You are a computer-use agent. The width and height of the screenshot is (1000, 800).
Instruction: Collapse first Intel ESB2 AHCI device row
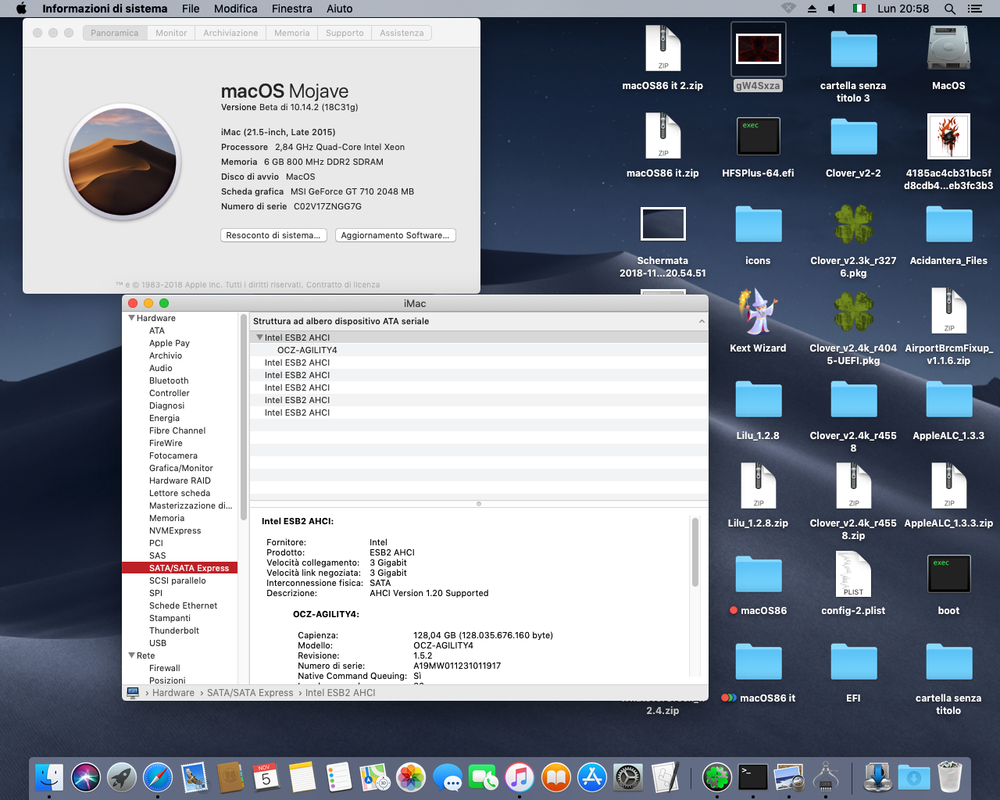pyautogui.click(x=260, y=337)
